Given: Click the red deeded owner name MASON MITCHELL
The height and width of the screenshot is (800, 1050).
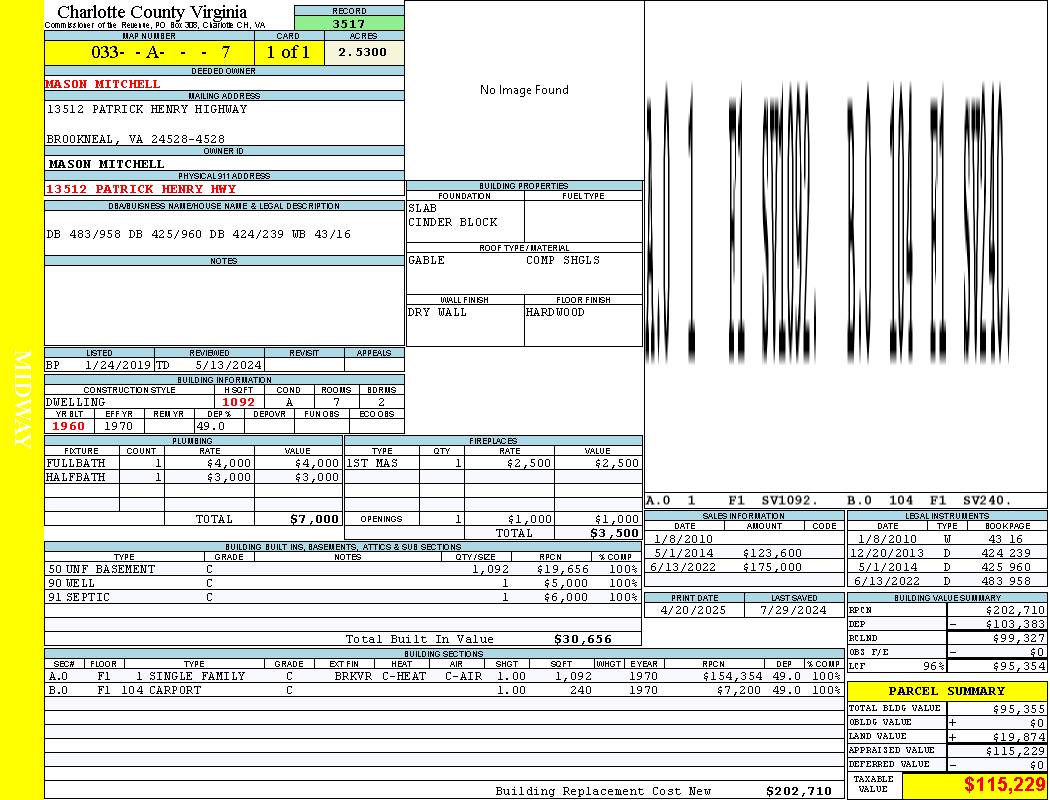Looking at the screenshot, I should (x=103, y=84).
